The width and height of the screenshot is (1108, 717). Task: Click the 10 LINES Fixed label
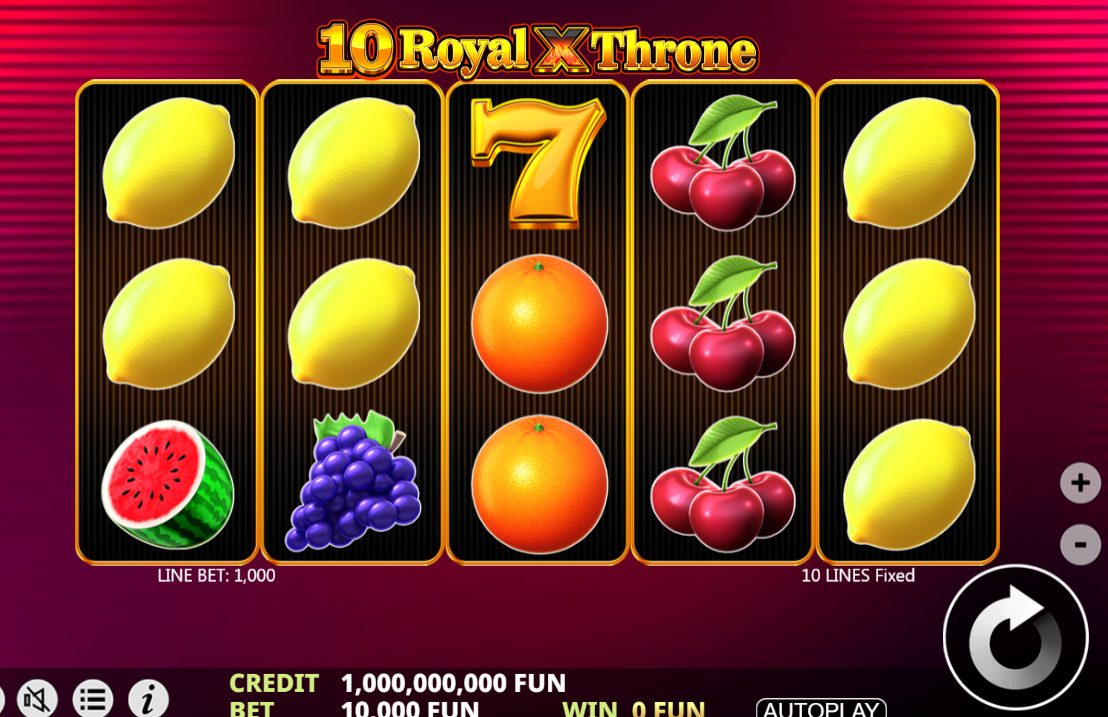pyautogui.click(x=858, y=576)
